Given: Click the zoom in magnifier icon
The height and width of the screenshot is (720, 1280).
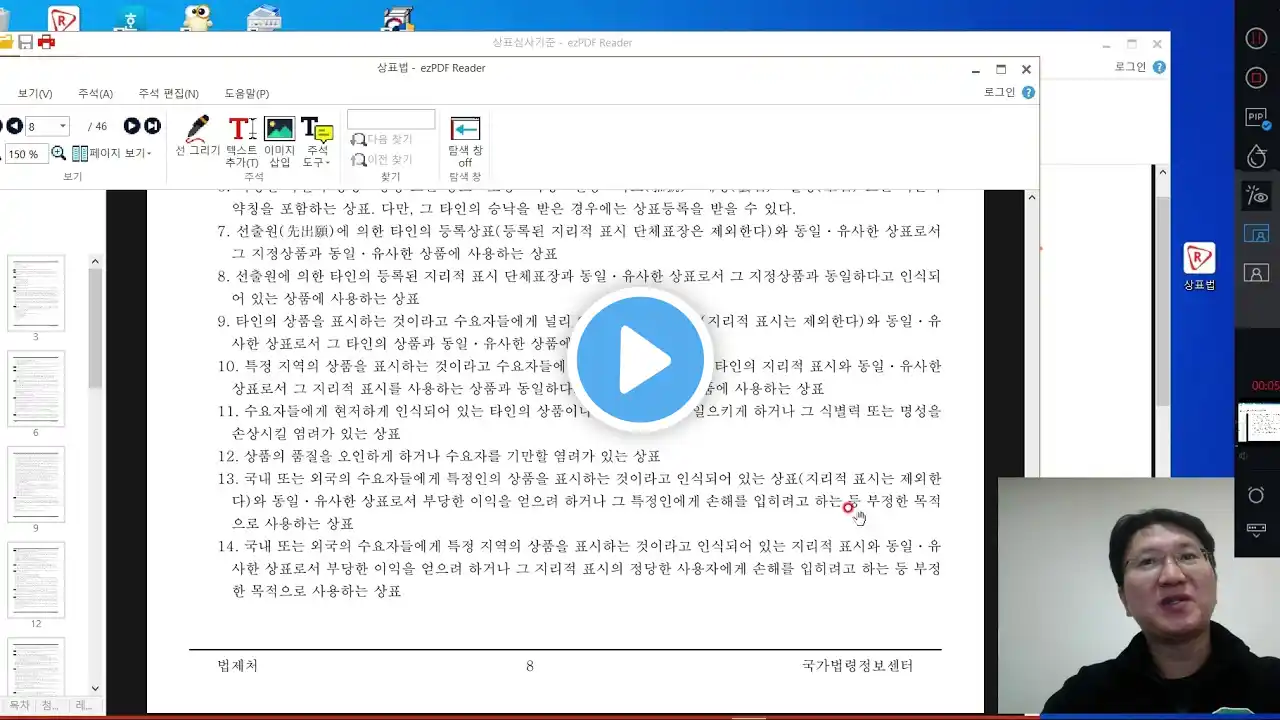Looking at the screenshot, I should pyautogui.click(x=59, y=154).
